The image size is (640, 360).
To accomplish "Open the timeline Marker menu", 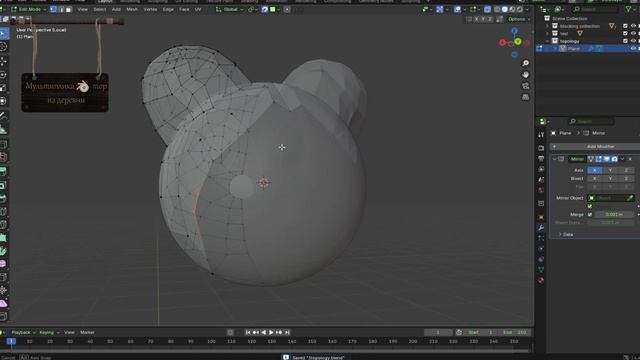I will click(x=87, y=332).
